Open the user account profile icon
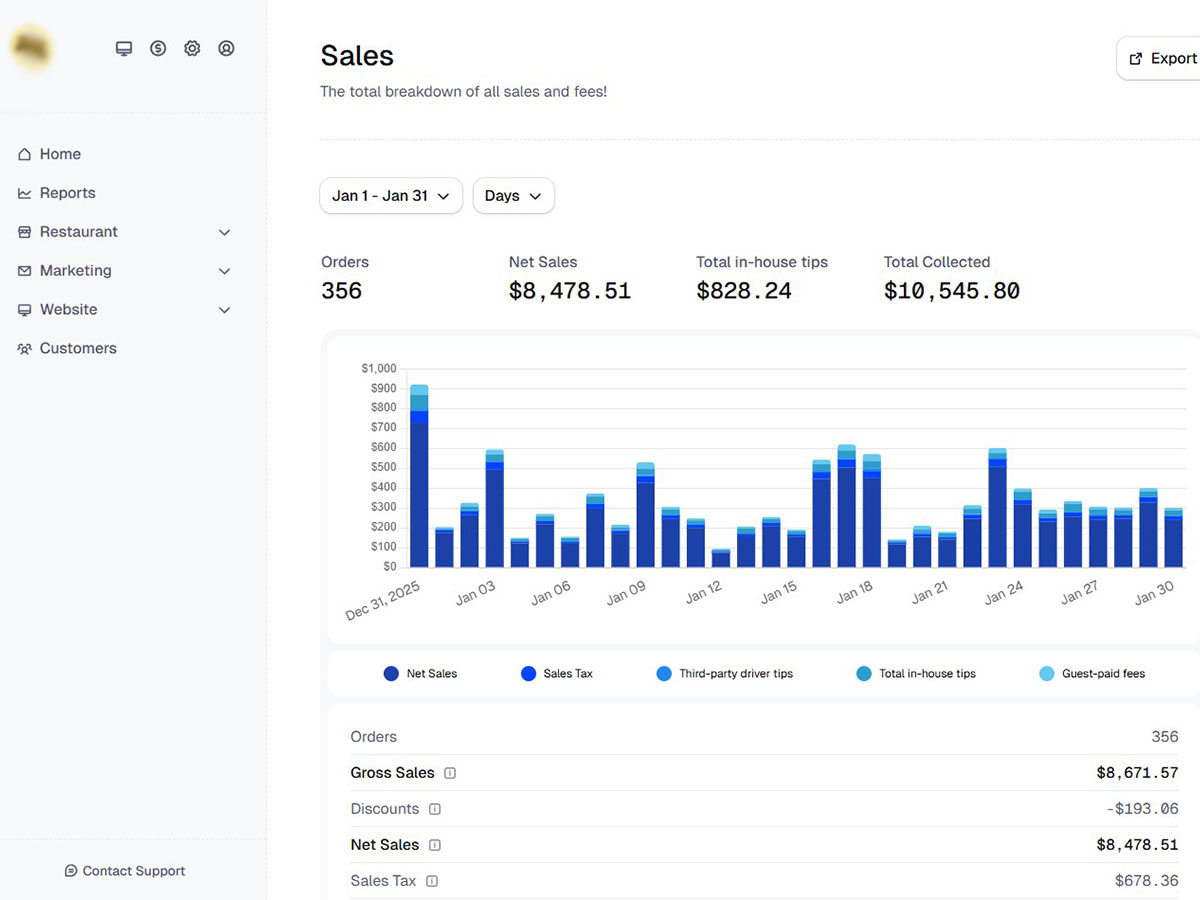1200x900 pixels. pyautogui.click(x=226, y=48)
